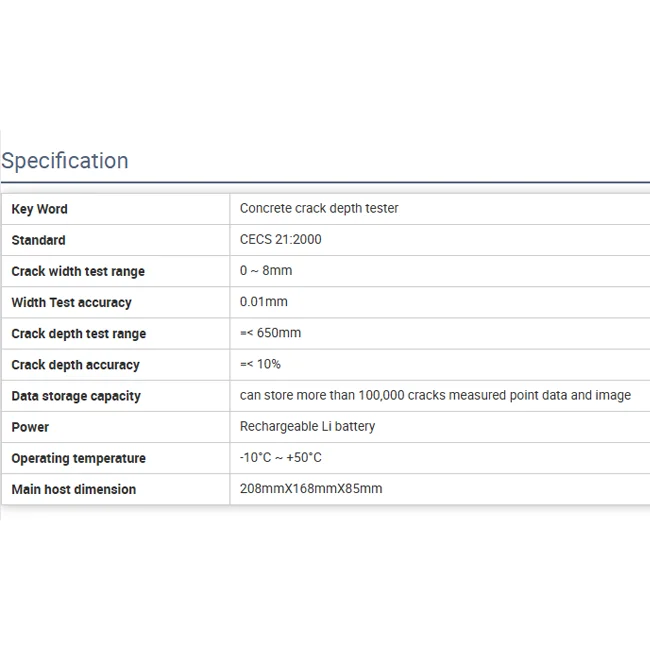Image resolution: width=650 pixels, height=650 pixels.
Task: Select the Data storage capacity label
Action: [76, 396]
